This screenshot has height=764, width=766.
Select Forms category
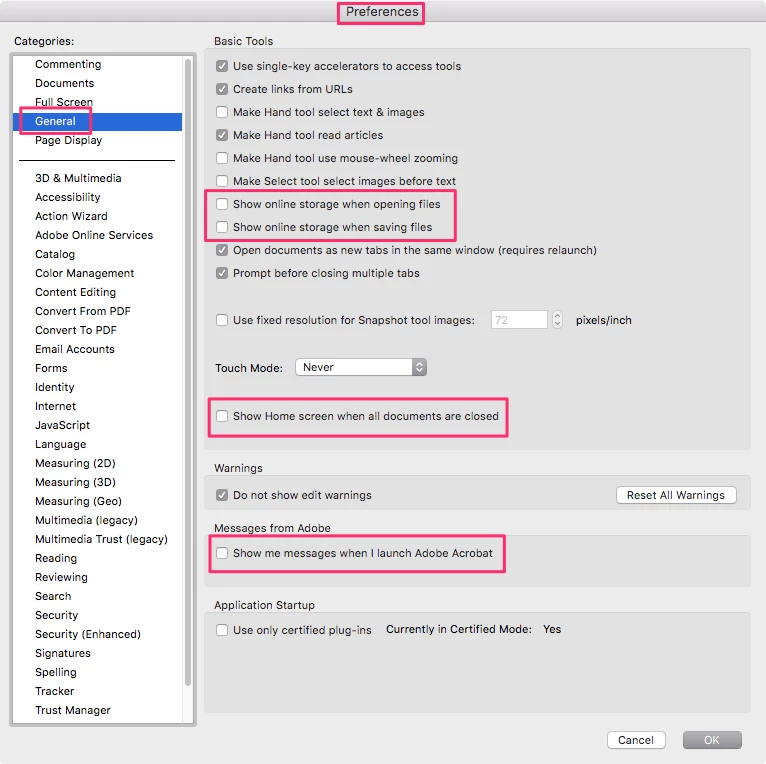pyautogui.click(x=51, y=368)
